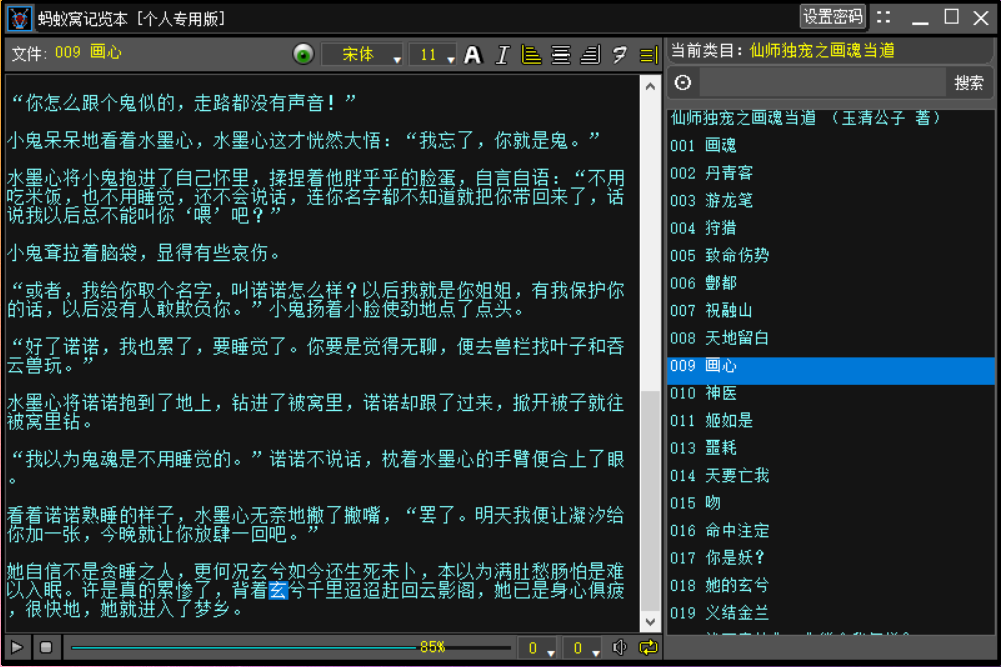The image size is (1001, 667).
Task: Toggle bold formatting with the A icon
Action: point(472,55)
